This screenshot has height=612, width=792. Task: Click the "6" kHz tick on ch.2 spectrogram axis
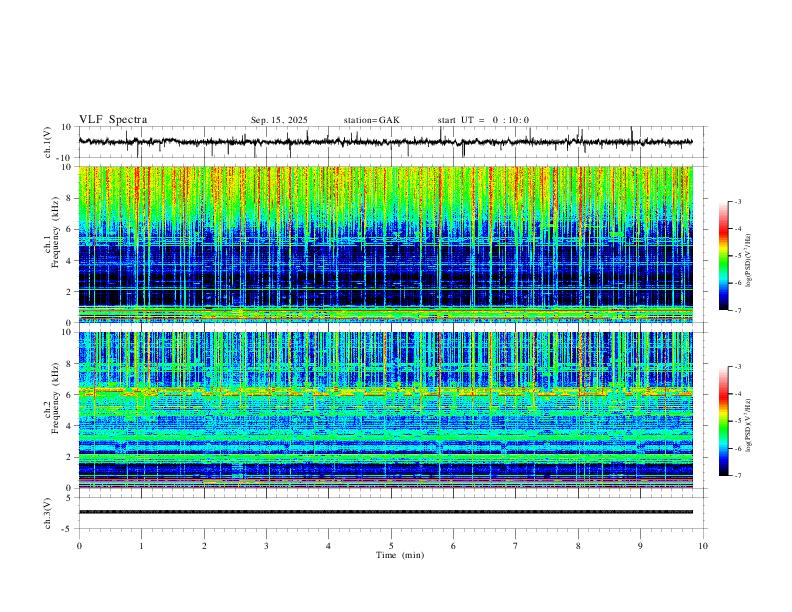pyautogui.click(x=68, y=395)
